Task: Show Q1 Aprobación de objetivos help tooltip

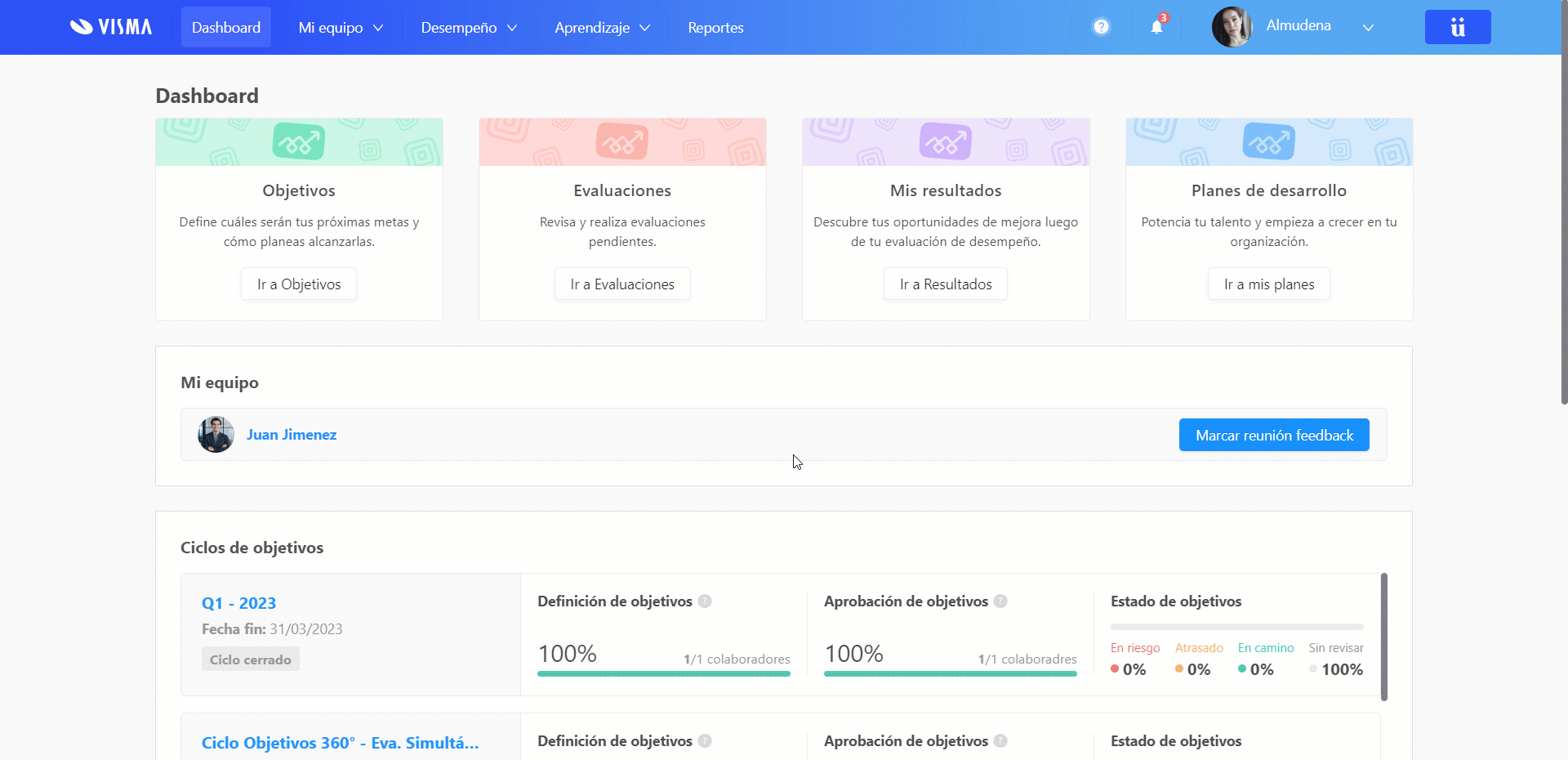Action: 1000,601
